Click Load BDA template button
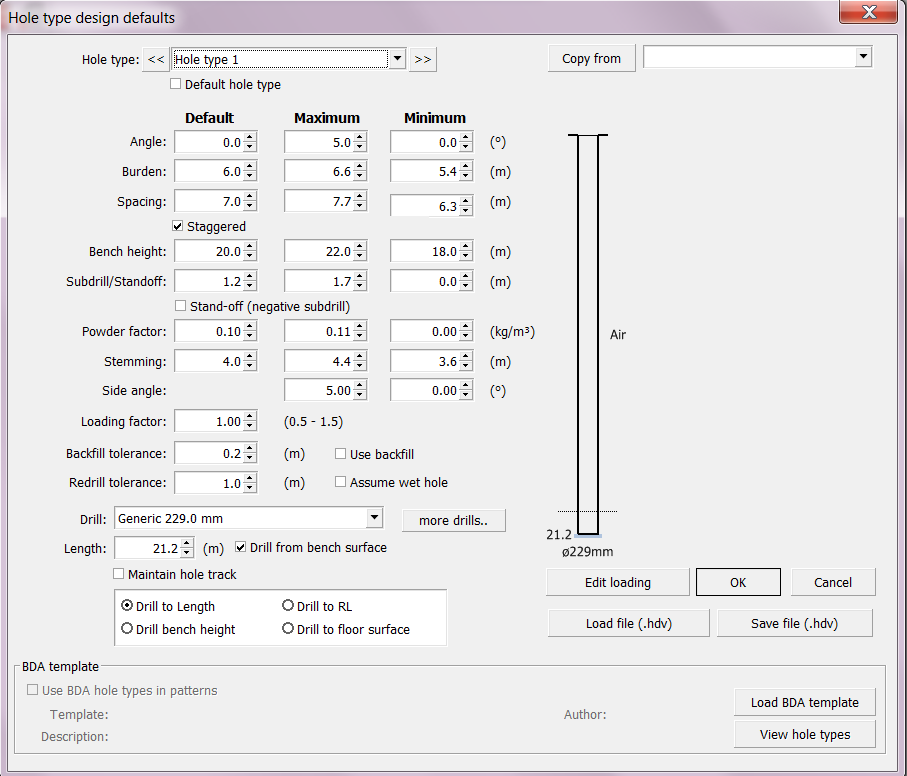 click(805, 703)
